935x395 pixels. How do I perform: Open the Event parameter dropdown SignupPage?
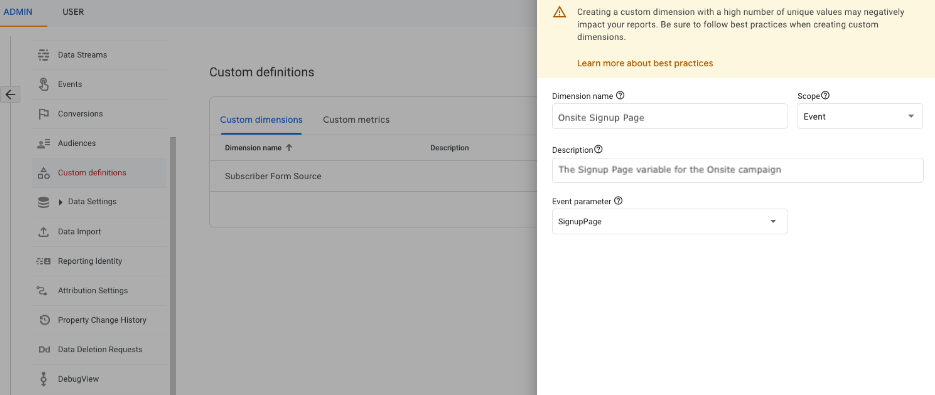tap(670, 221)
